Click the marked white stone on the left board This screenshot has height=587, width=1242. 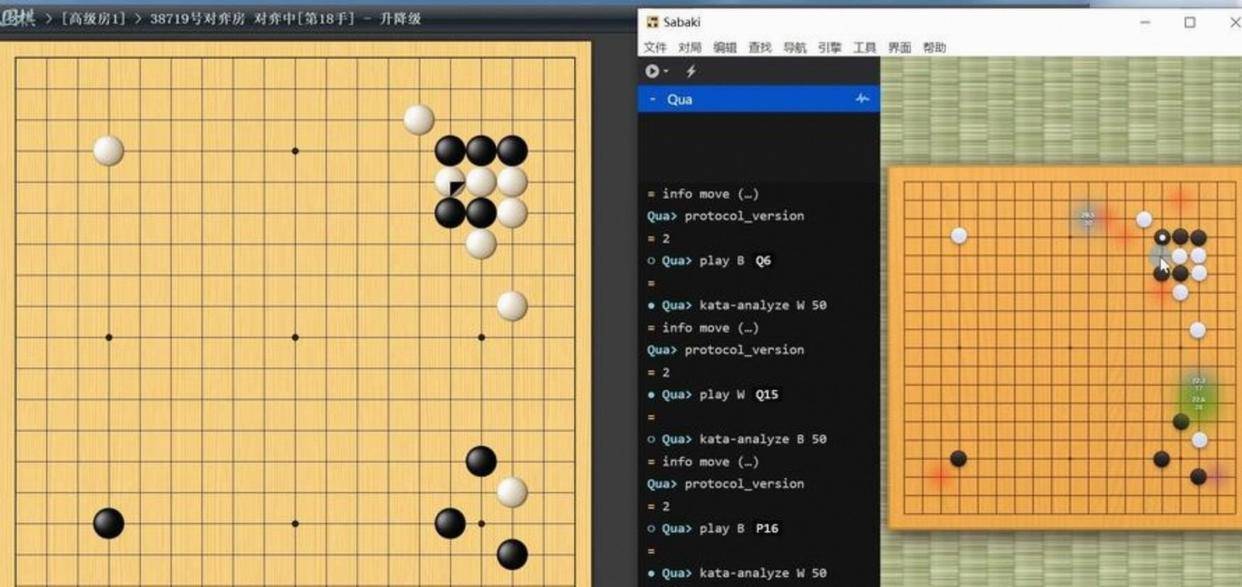[x=450, y=182]
